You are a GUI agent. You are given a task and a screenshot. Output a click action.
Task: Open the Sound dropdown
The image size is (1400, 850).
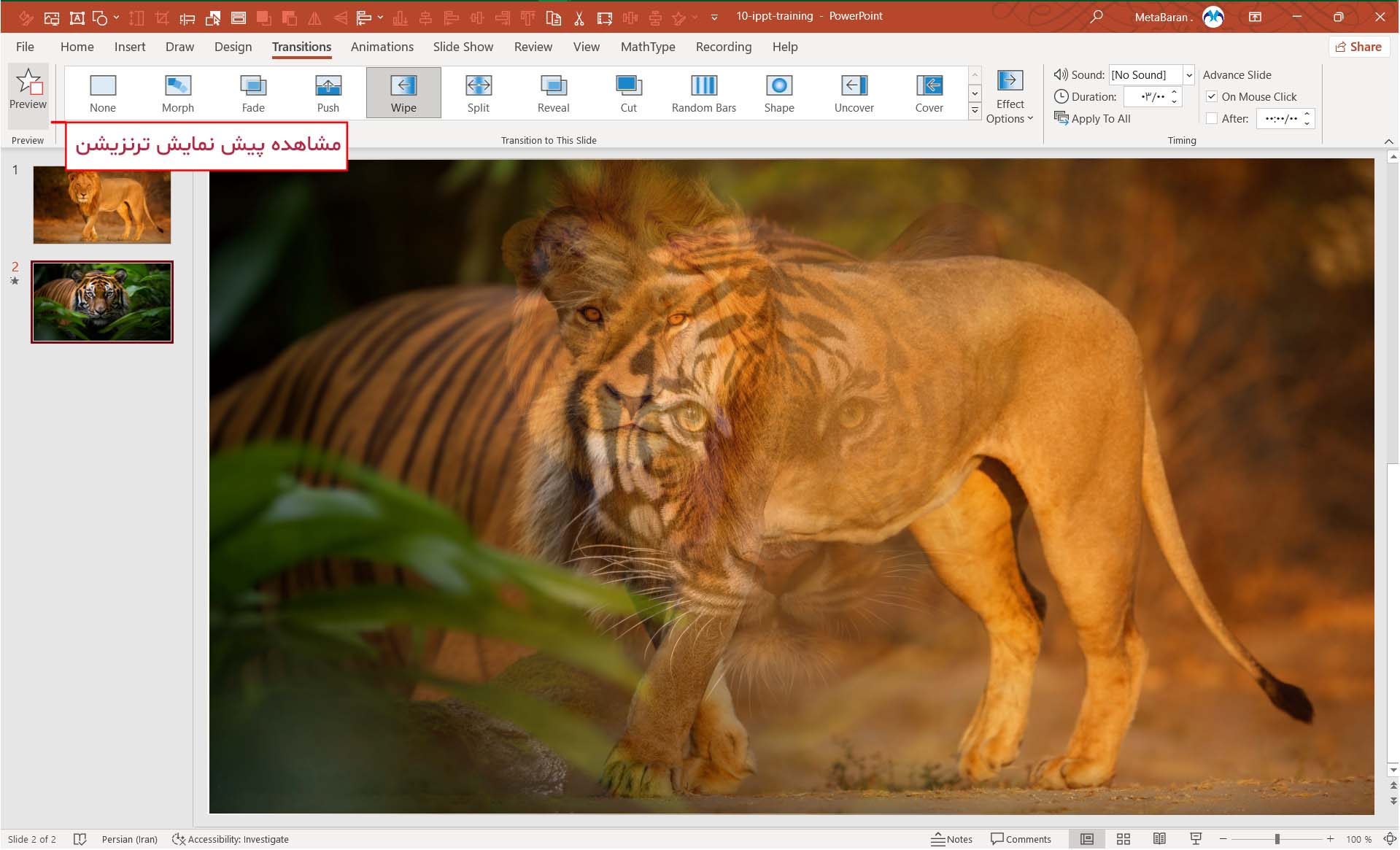tap(1188, 74)
